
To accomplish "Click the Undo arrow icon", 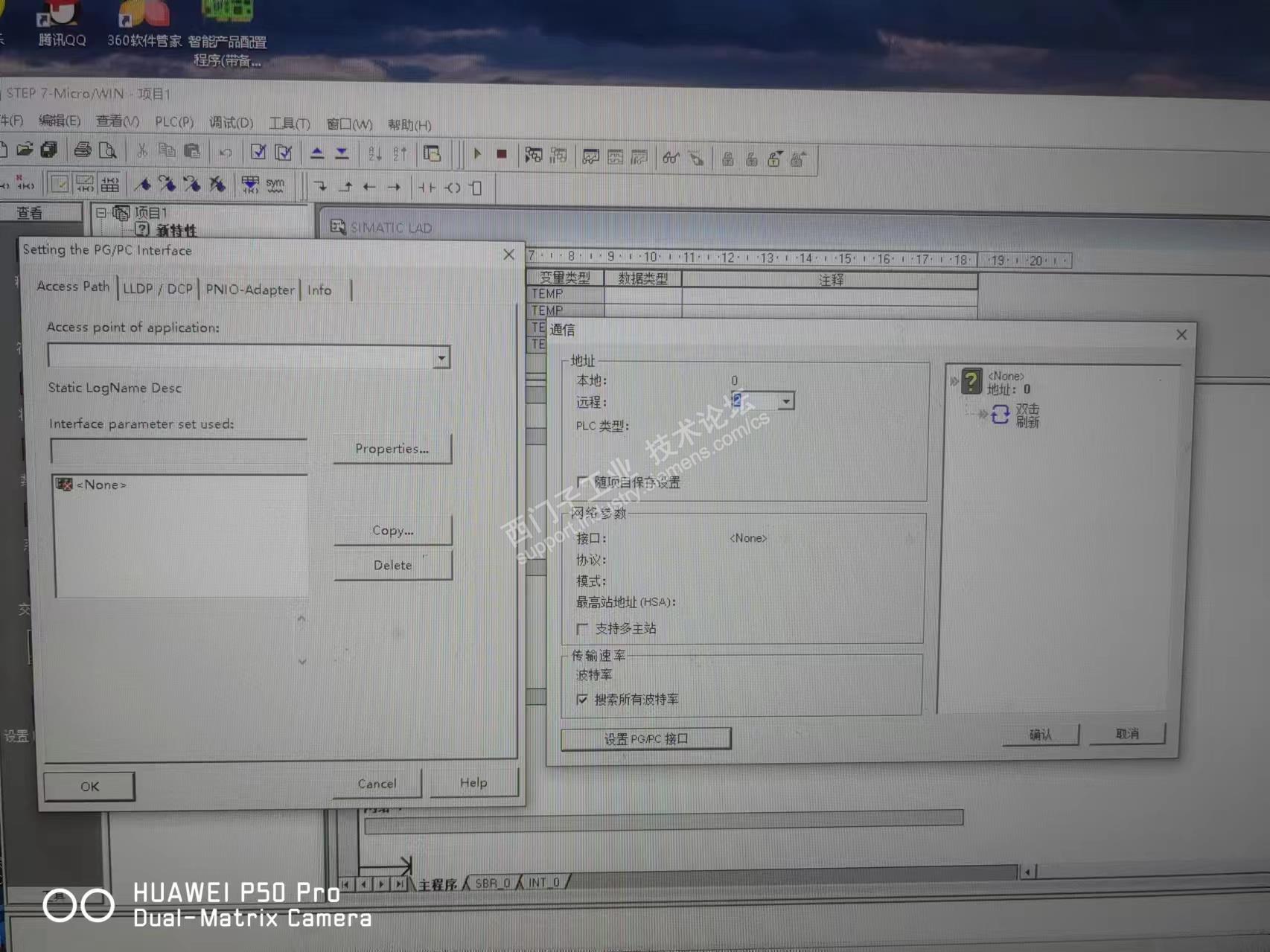I will 226,153.
